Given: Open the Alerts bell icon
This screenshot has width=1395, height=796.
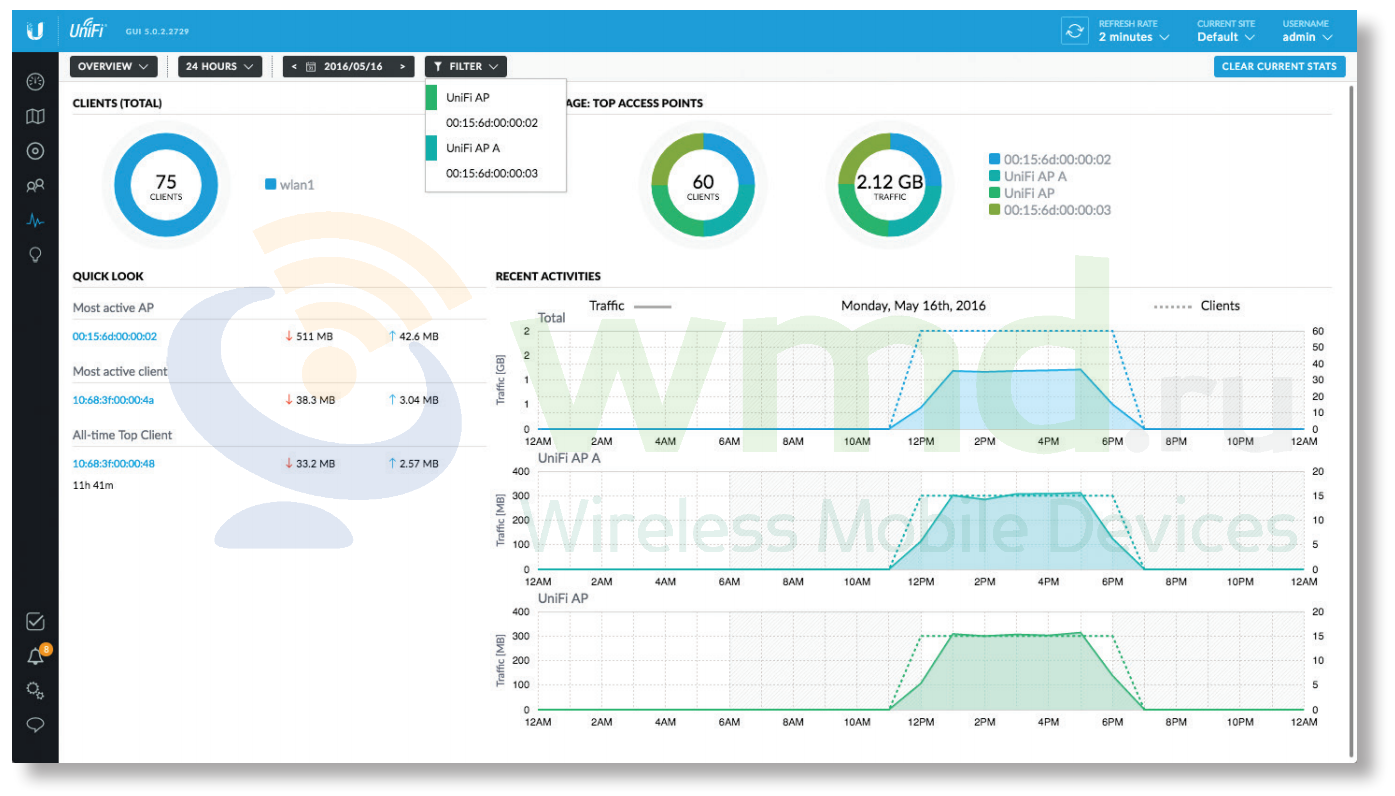Looking at the screenshot, I should coord(35,657).
